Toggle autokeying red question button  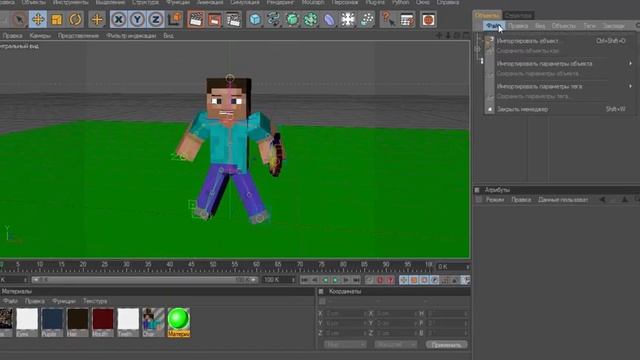(390, 280)
